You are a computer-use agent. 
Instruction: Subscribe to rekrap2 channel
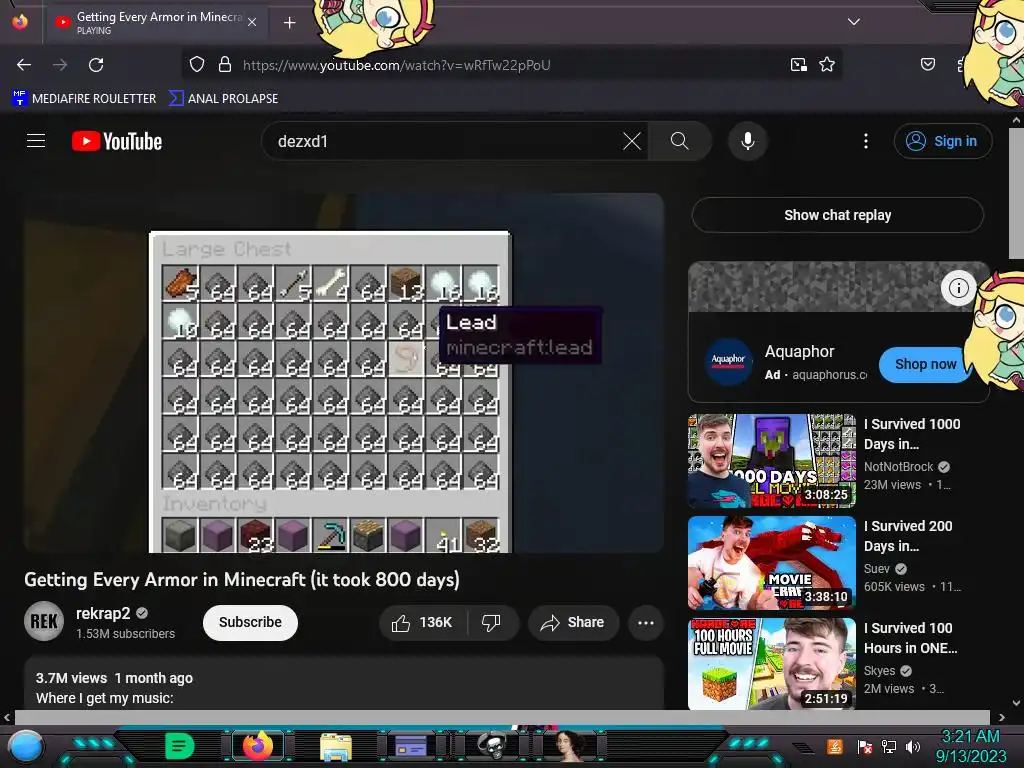click(250, 622)
